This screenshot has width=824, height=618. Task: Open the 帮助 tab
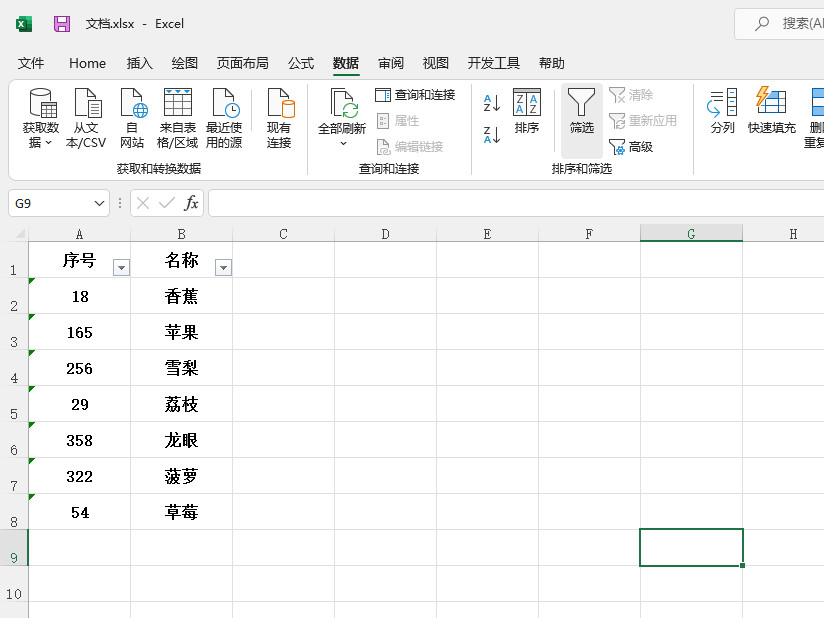[x=551, y=63]
